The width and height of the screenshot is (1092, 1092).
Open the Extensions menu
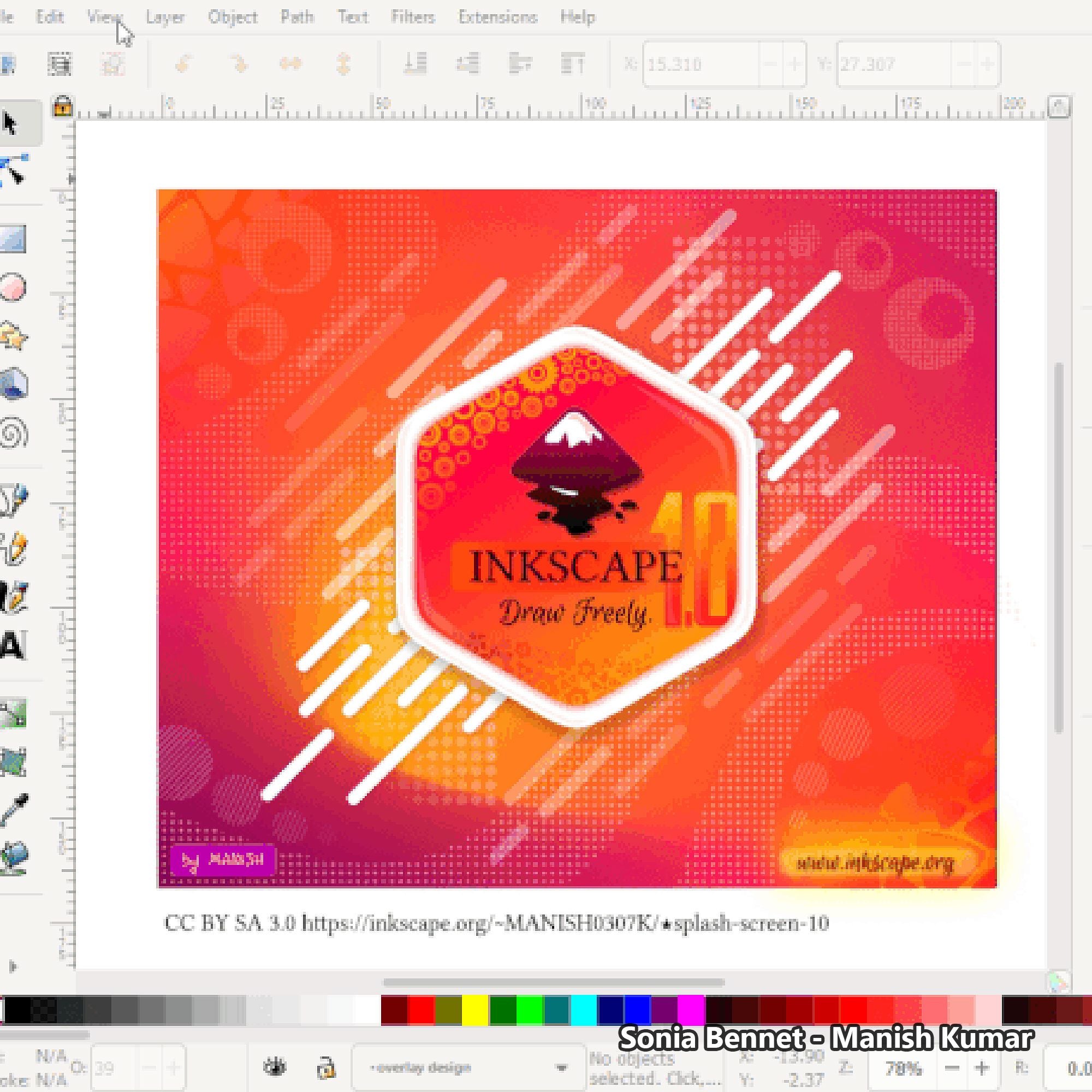click(496, 16)
